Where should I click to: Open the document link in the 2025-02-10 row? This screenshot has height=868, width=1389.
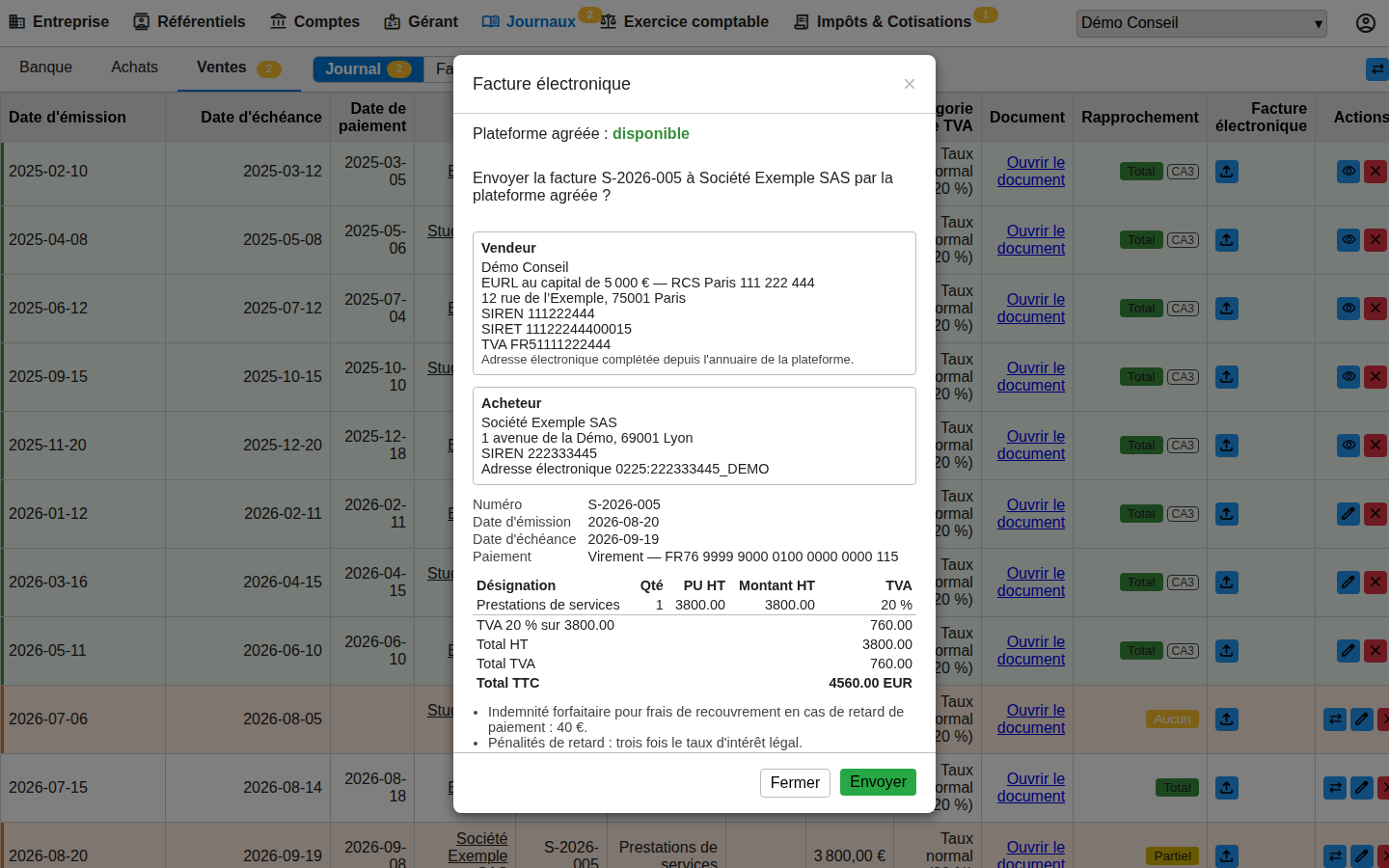tap(1031, 172)
